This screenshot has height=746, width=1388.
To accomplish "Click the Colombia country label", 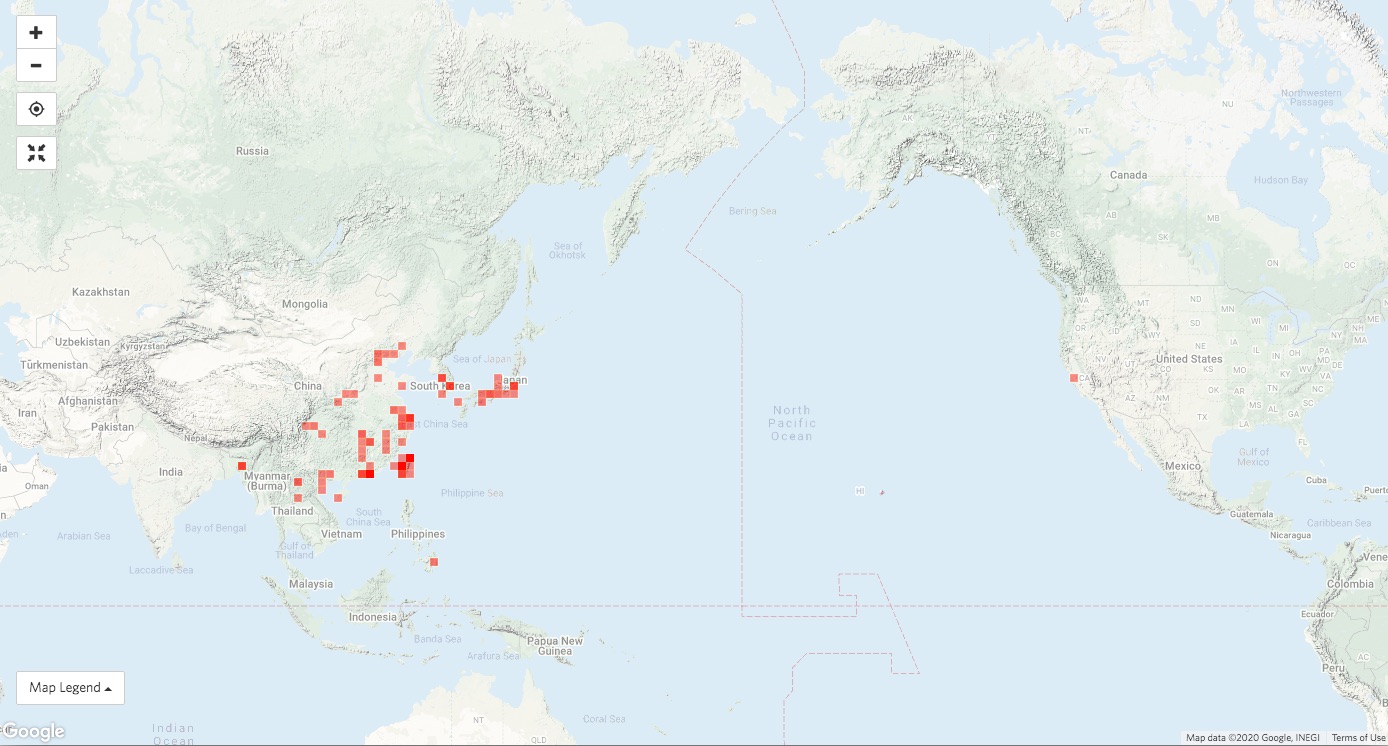I will click(x=1350, y=584).
